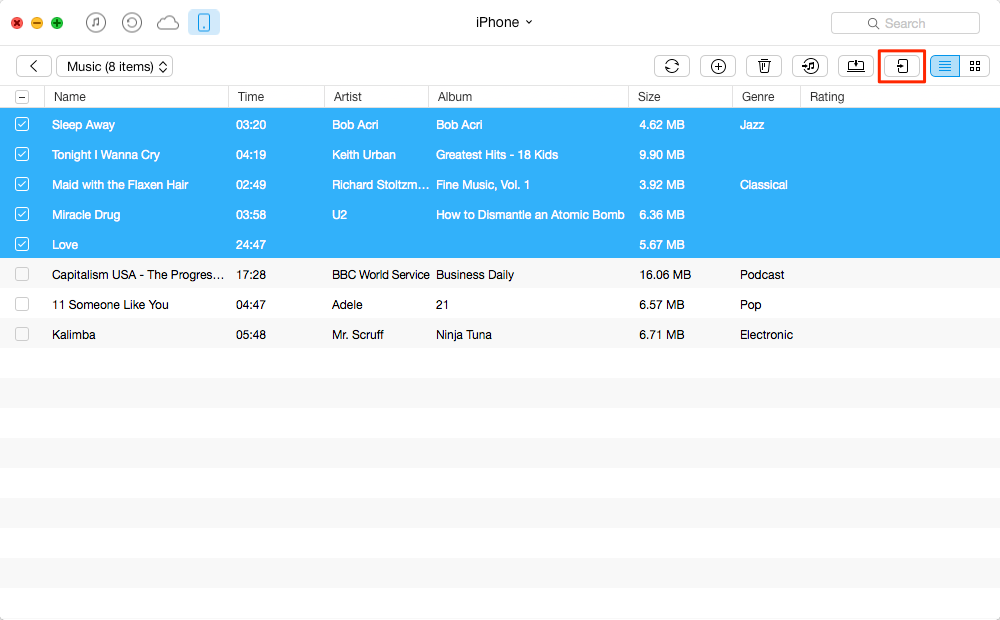Viewport: 1000px width, 620px height.
Task: Select the song title Sleep Away
Action: coord(84,125)
